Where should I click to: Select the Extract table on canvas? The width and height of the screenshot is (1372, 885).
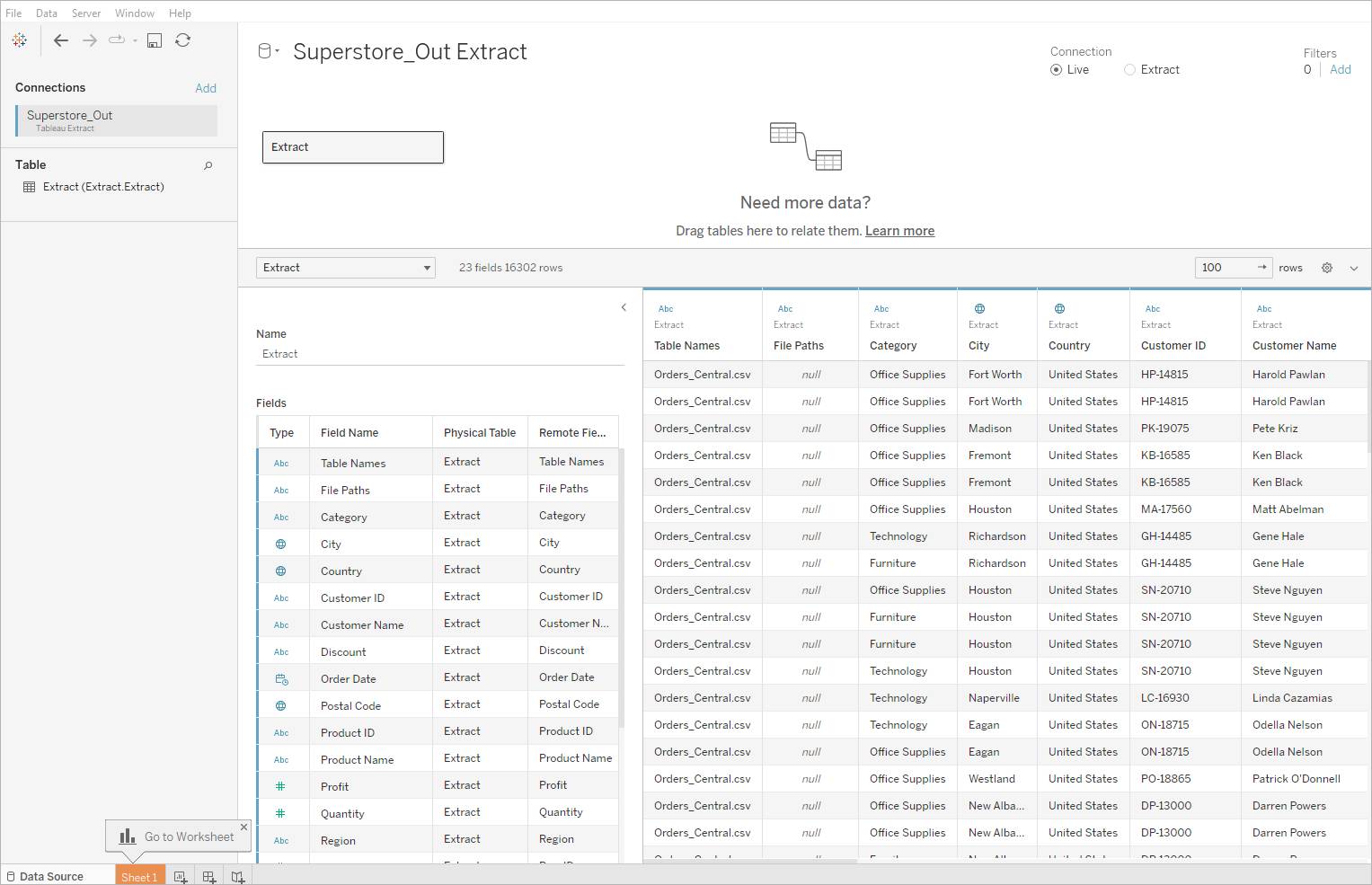(353, 147)
